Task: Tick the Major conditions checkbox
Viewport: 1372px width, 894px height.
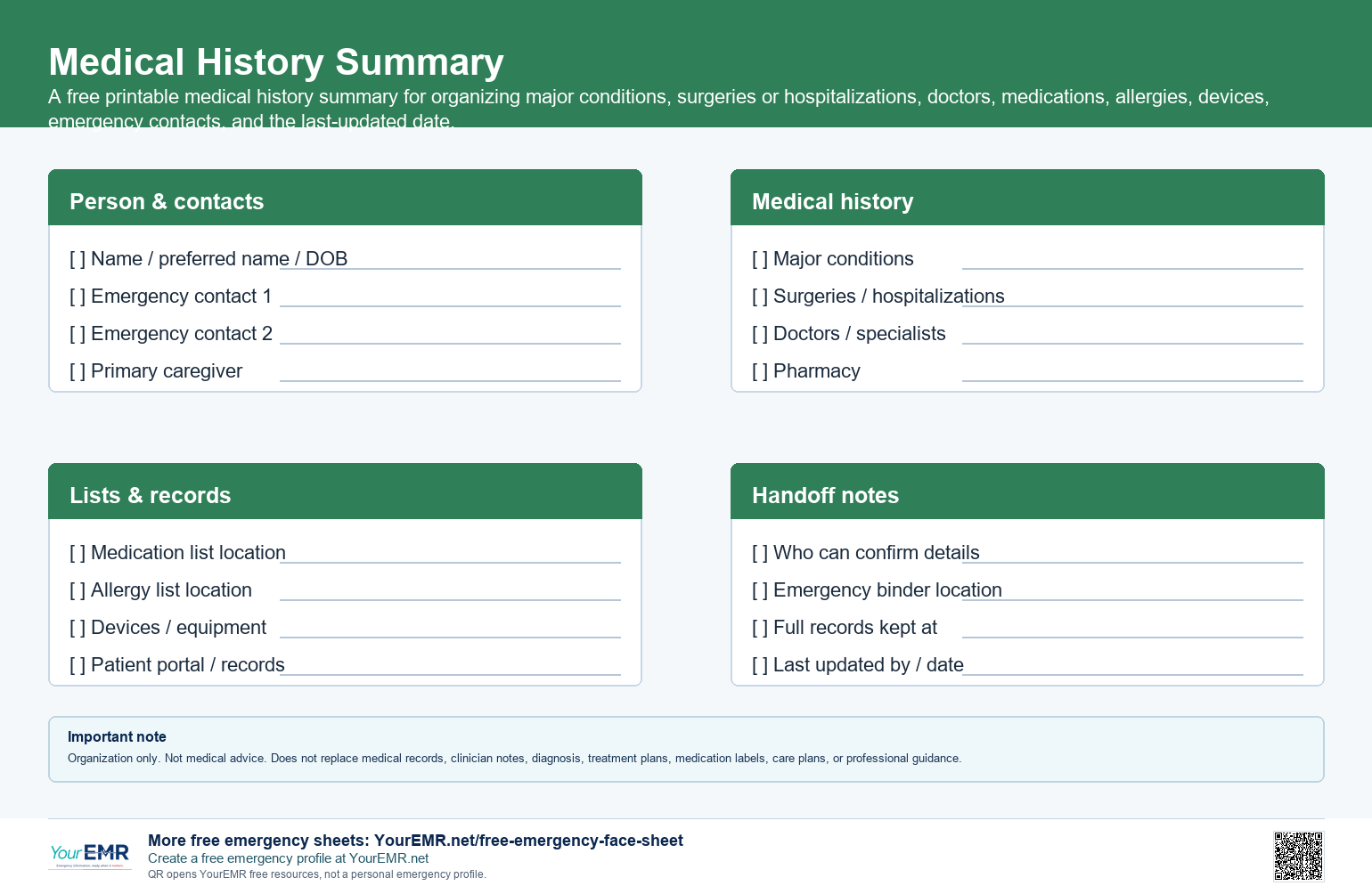Action: coord(760,259)
